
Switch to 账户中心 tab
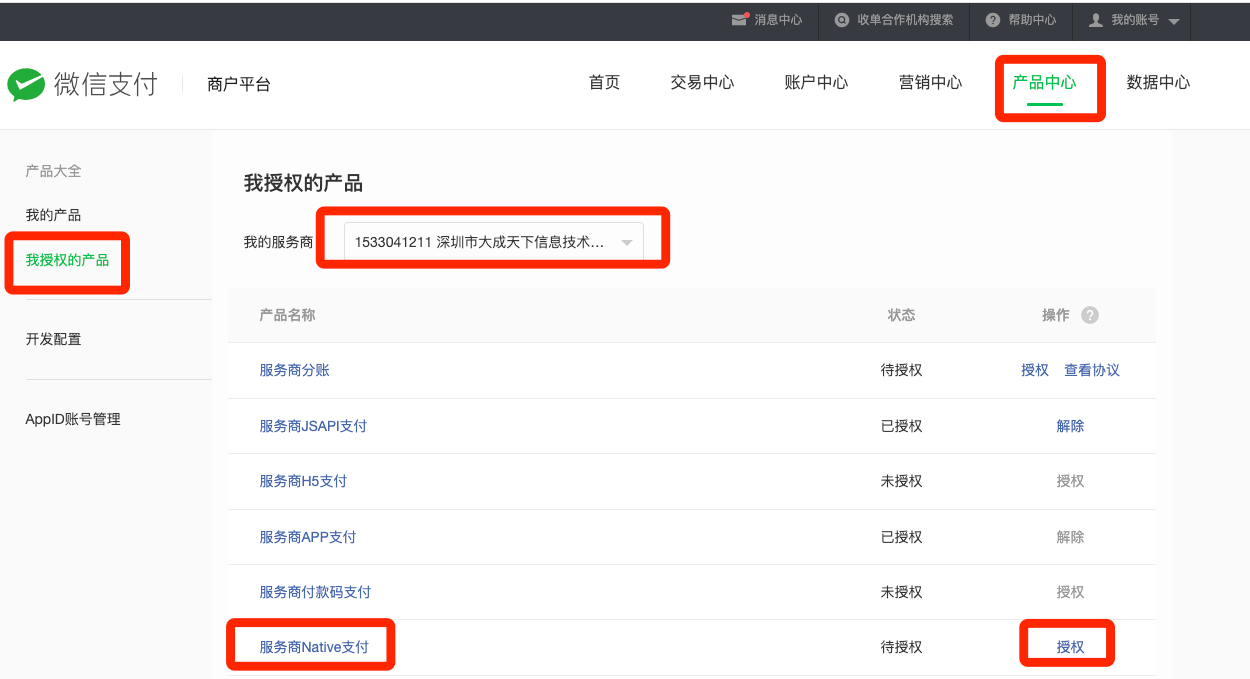[x=816, y=83]
